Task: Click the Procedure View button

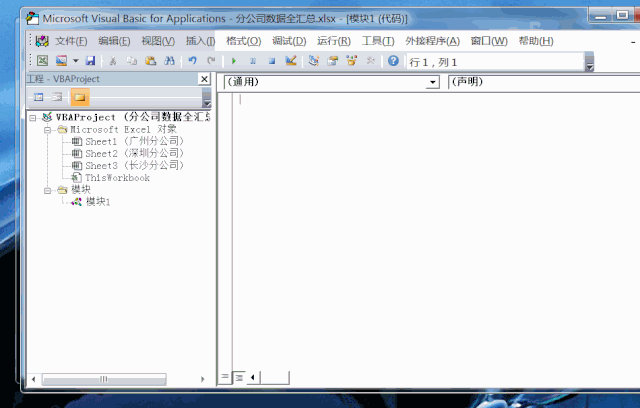Action: (224, 377)
